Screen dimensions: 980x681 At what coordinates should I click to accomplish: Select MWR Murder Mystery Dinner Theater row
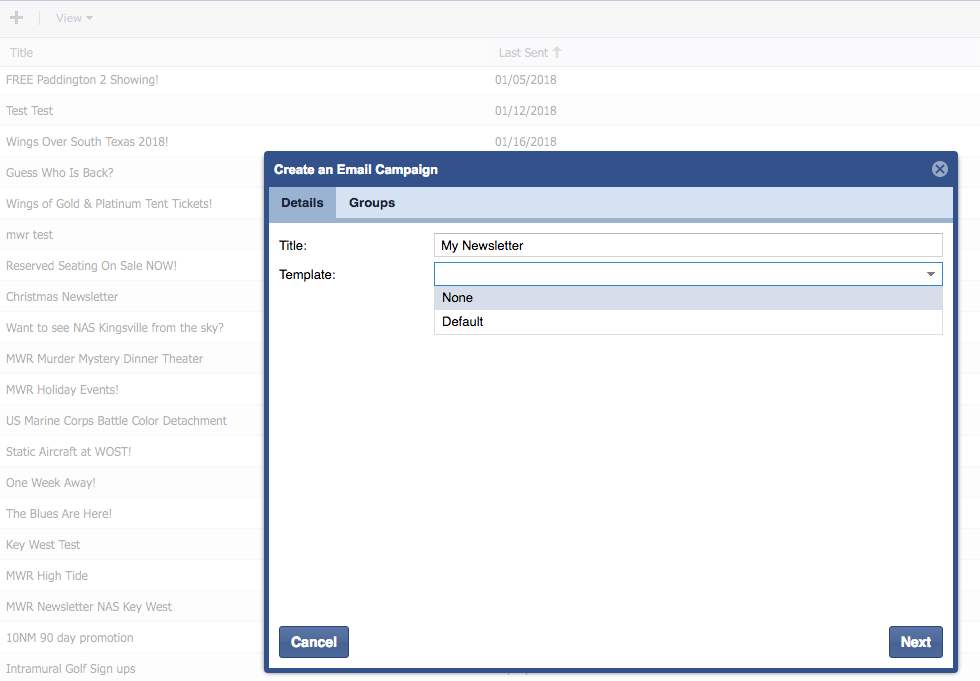pyautogui.click(x=104, y=359)
